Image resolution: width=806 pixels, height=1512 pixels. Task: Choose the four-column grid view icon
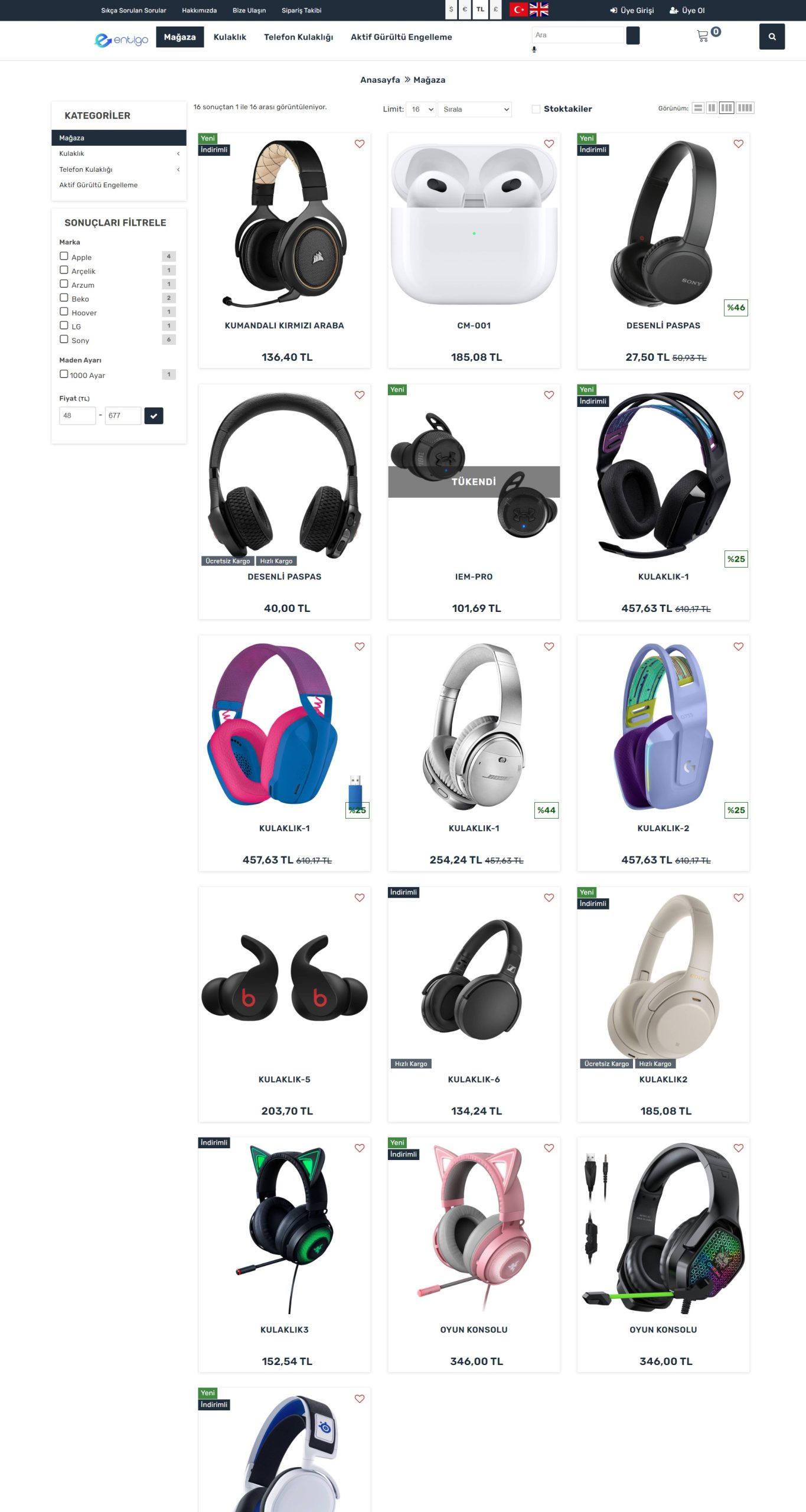point(745,108)
